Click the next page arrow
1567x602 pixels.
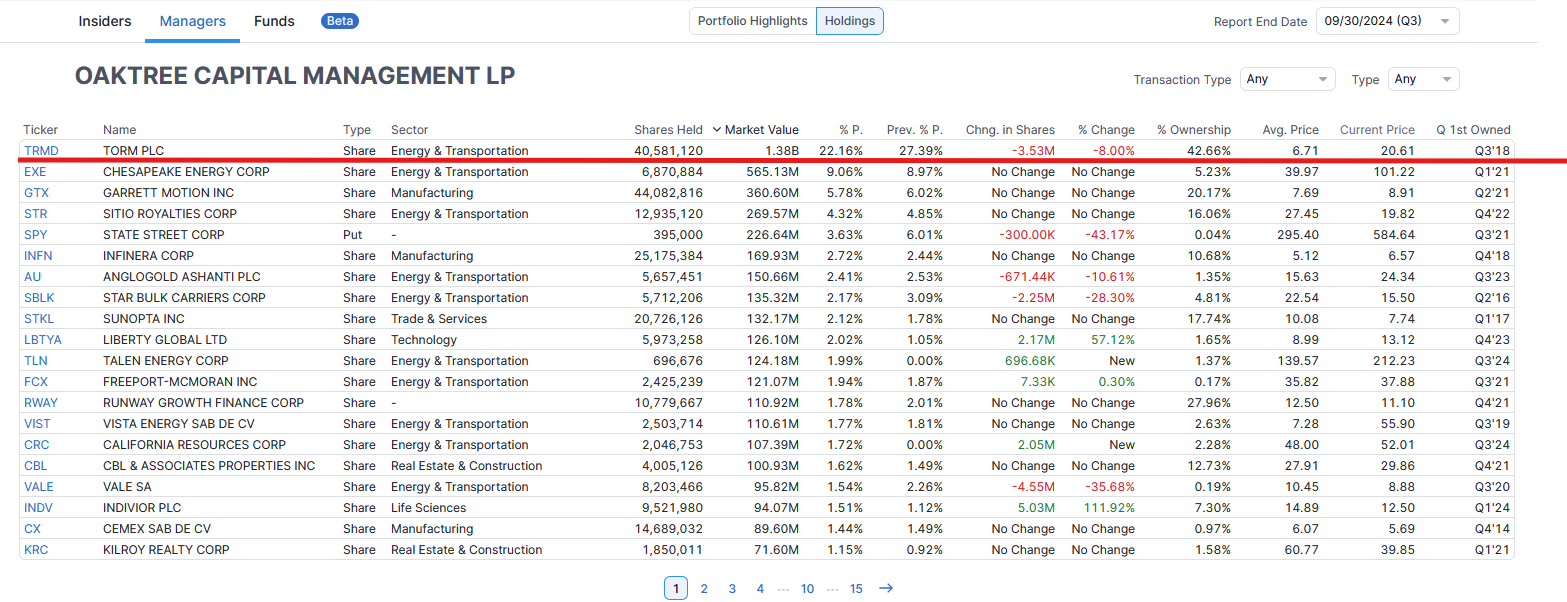(x=885, y=589)
